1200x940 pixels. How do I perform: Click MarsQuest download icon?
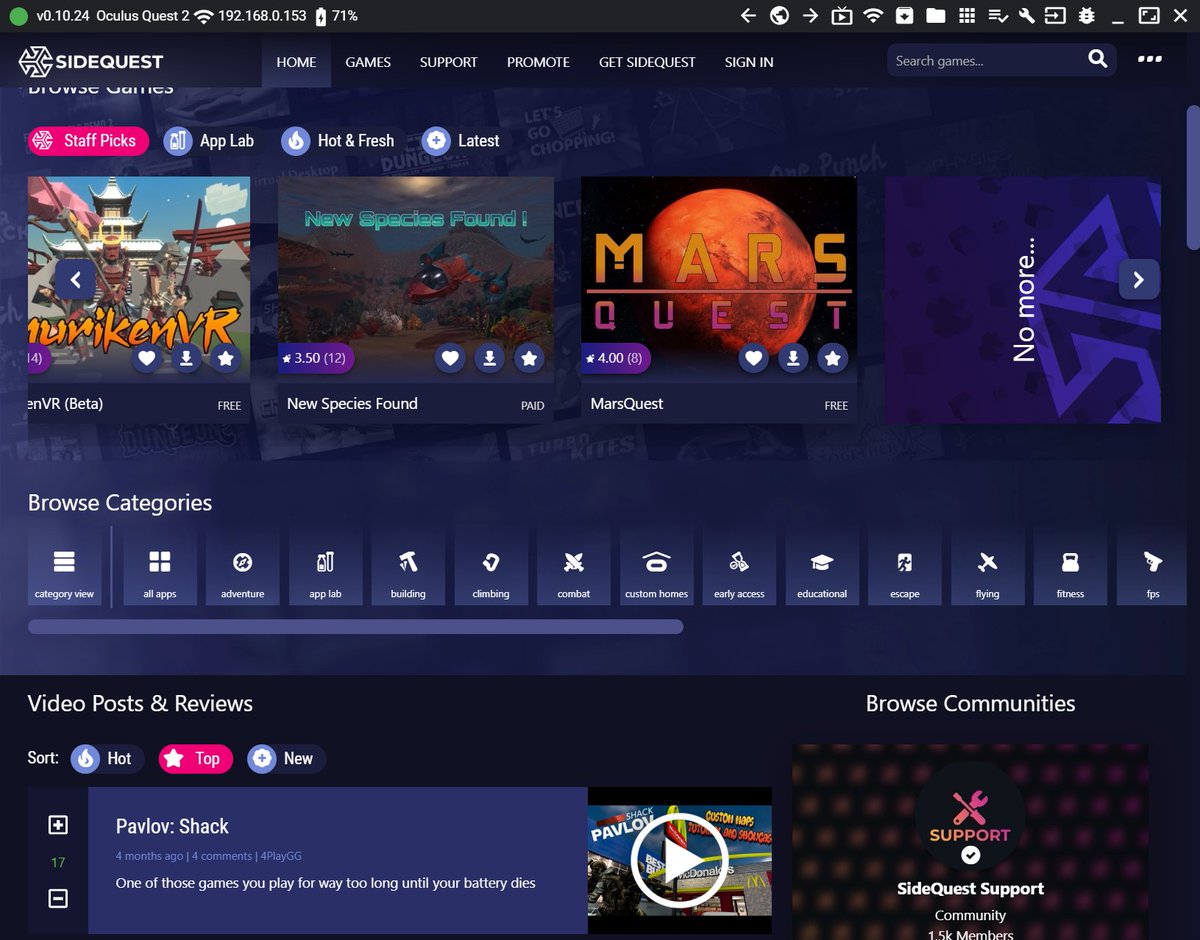792,358
